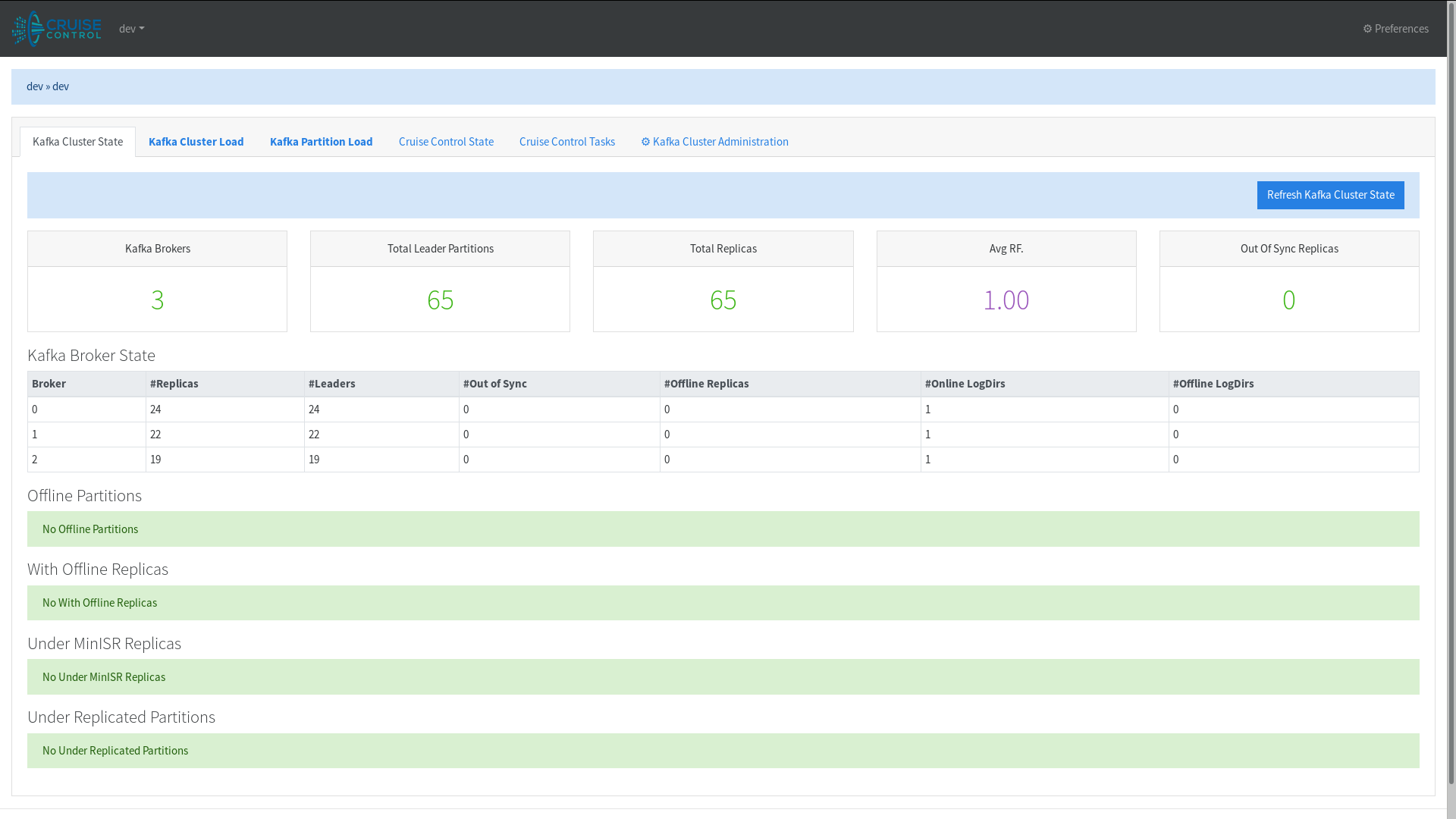Screen dimensions: 1456x819
Task: Click the Total Leader Partitions card header
Action: [x=440, y=249]
